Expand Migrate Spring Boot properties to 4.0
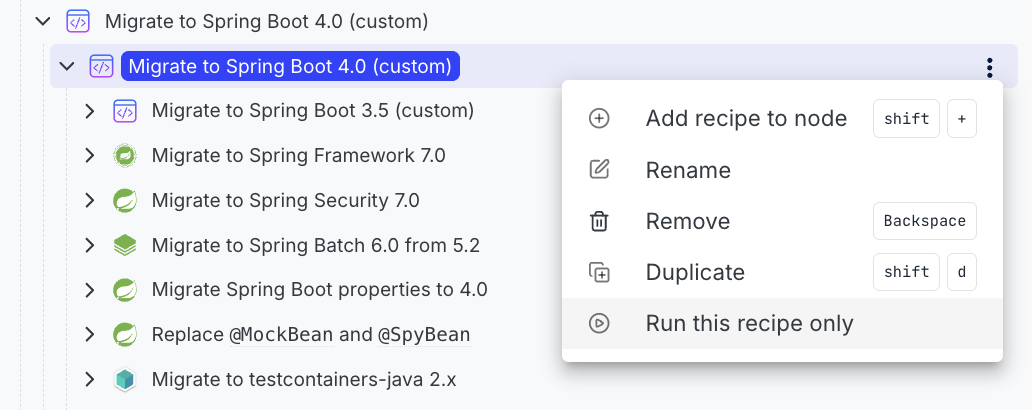Image resolution: width=1032 pixels, height=410 pixels. point(90,290)
